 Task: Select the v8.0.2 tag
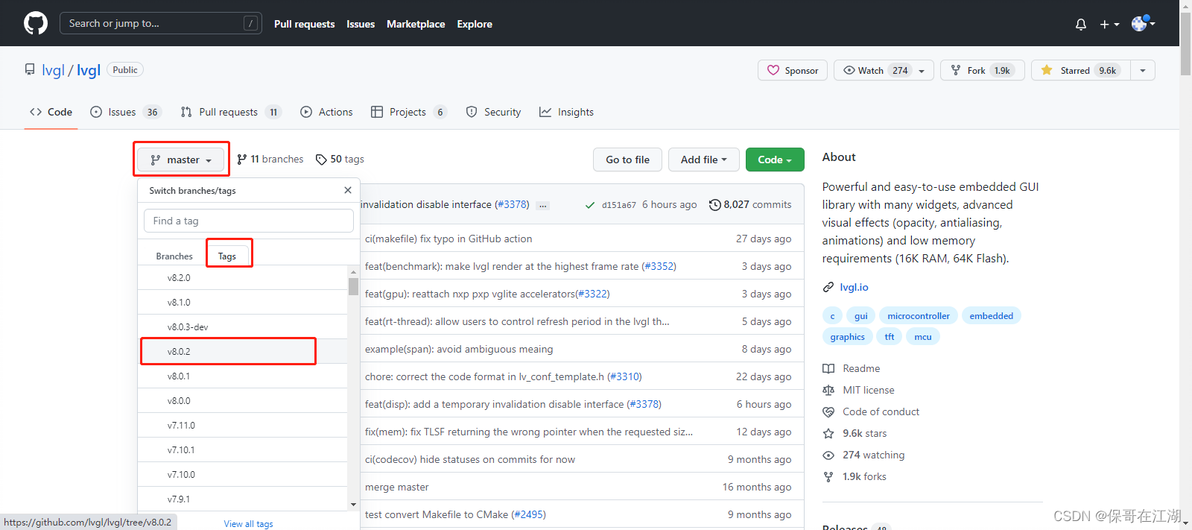(x=228, y=352)
